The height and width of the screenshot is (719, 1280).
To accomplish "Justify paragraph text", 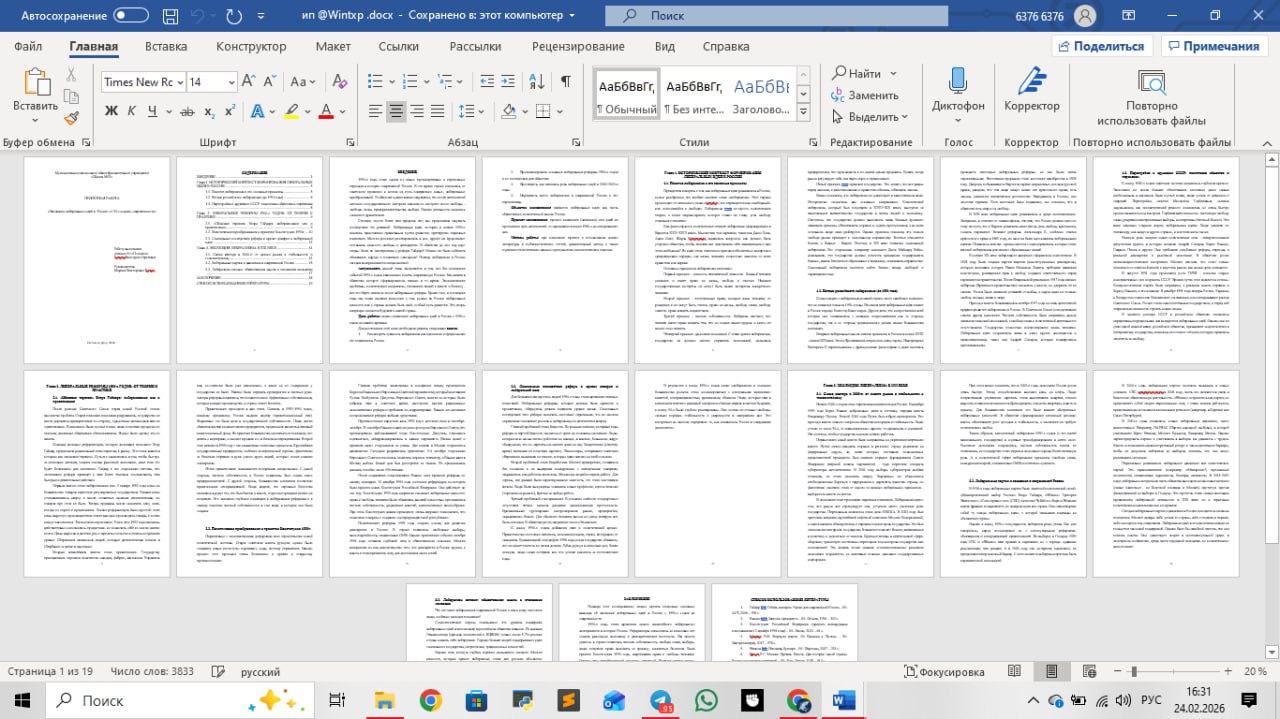I will click(438, 111).
